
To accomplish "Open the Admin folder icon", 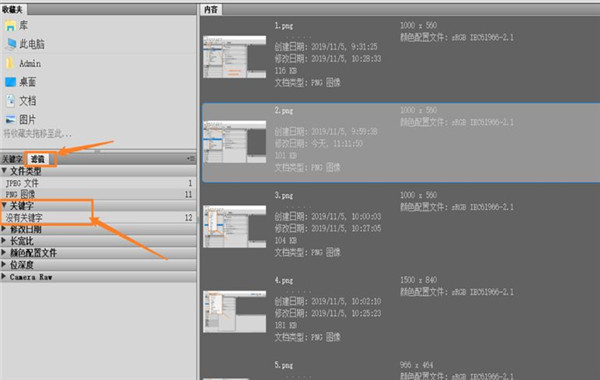I will 10,63.
